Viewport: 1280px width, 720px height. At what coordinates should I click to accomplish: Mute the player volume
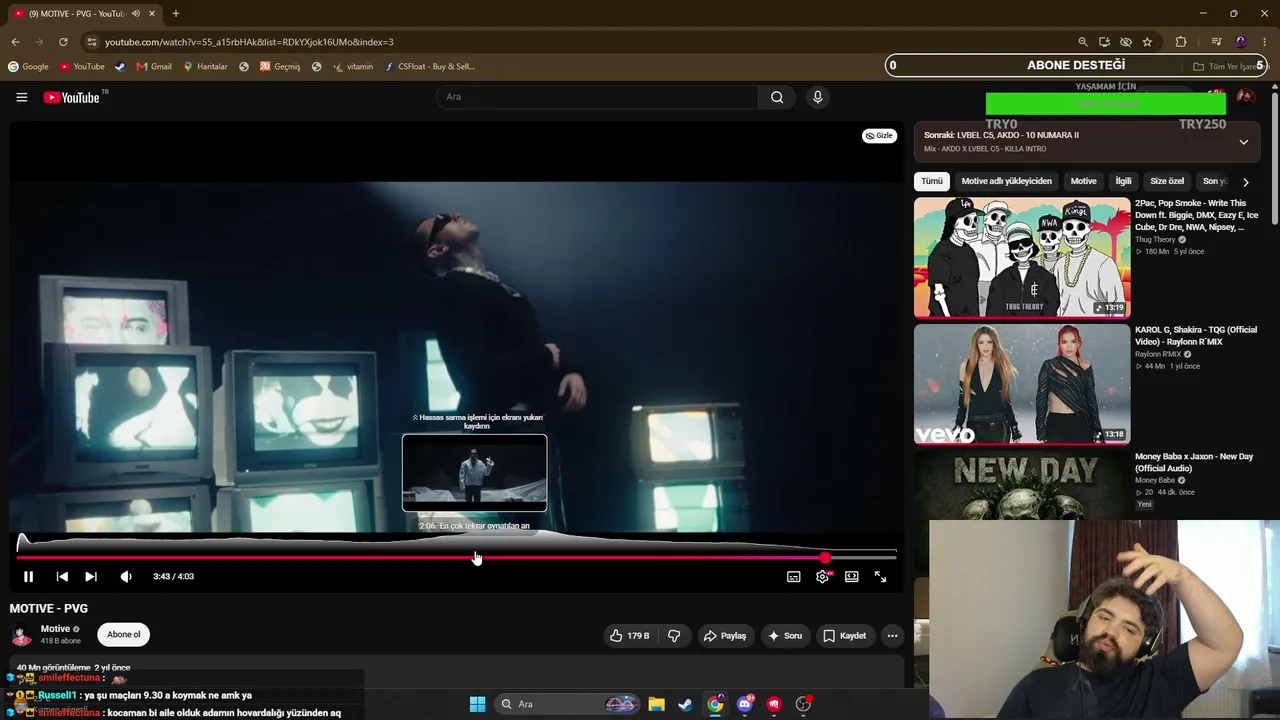click(x=126, y=577)
